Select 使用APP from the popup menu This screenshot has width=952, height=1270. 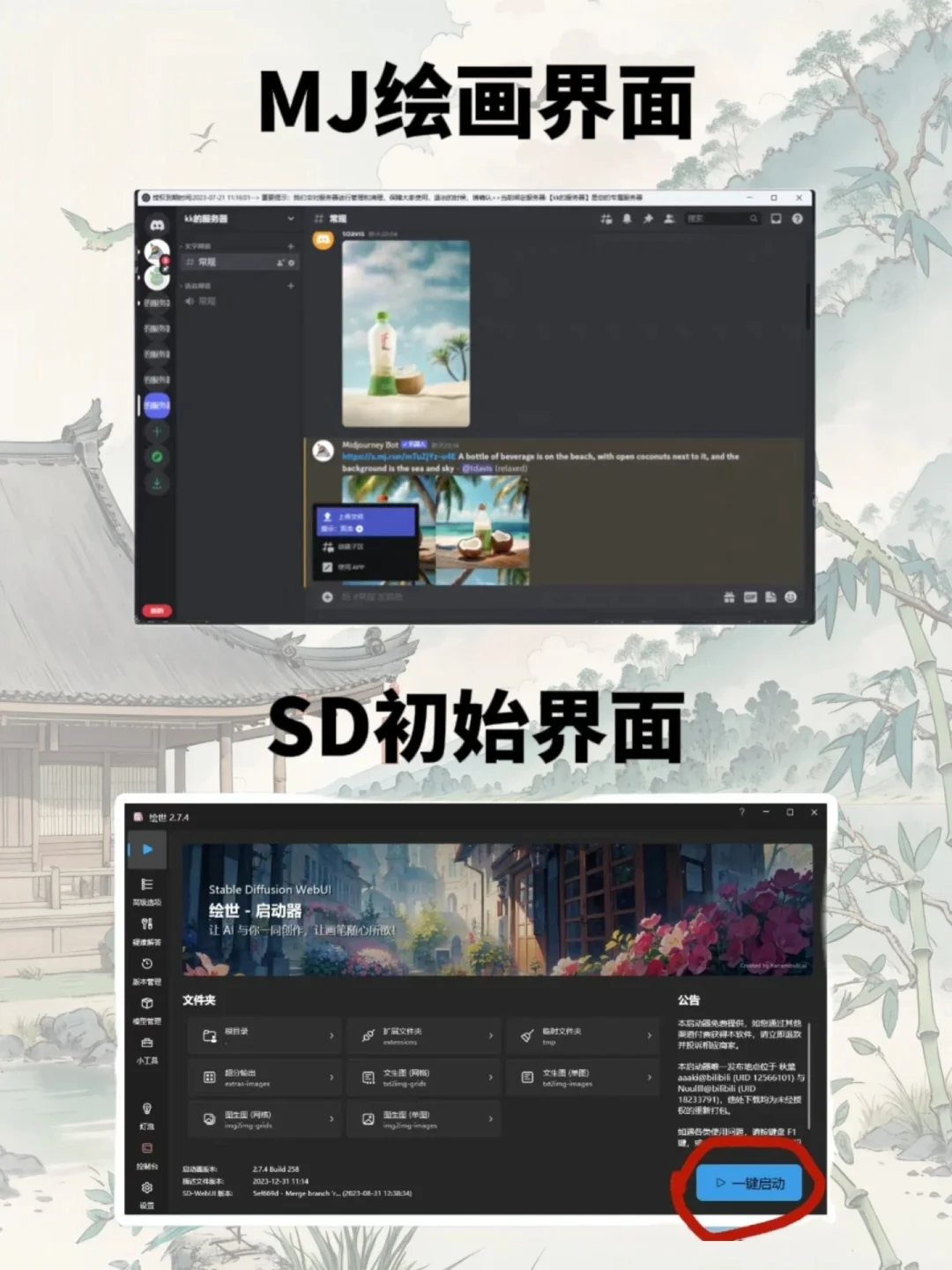point(353,568)
